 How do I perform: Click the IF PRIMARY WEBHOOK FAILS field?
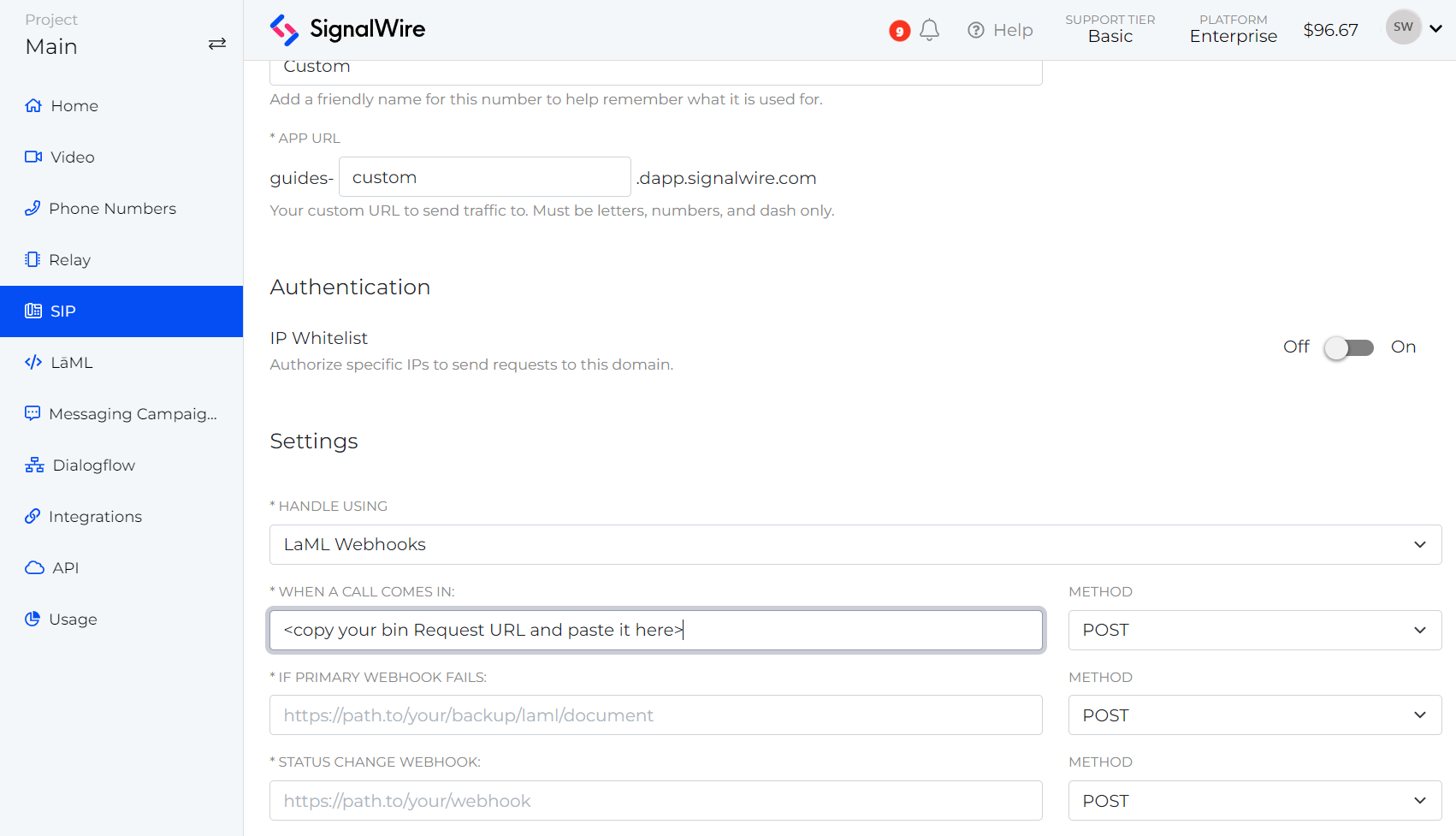[x=655, y=714]
